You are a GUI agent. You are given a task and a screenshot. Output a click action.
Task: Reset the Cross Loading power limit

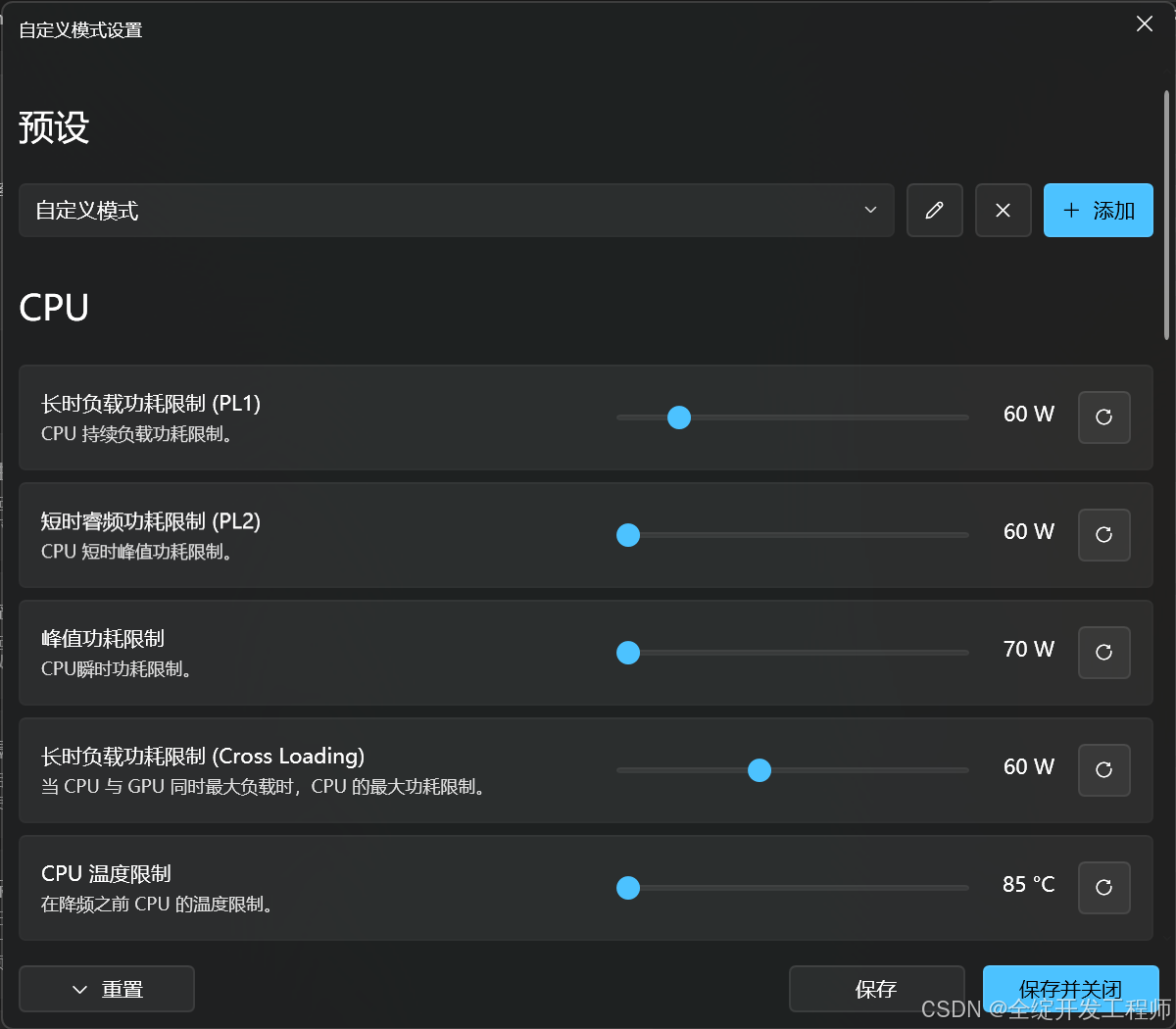[1103, 770]
